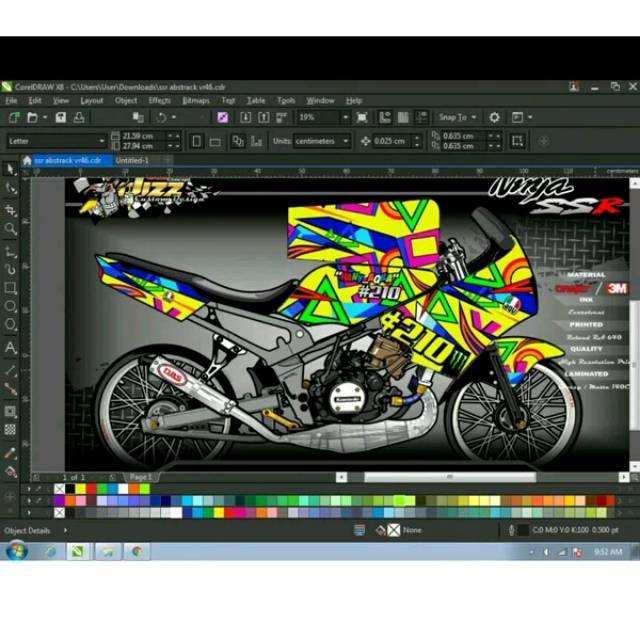This screenshot has height=640, width=640.
Task: Pick the yellow swatch in document palette
Action: pyautogui.click(x=80, y=489)
